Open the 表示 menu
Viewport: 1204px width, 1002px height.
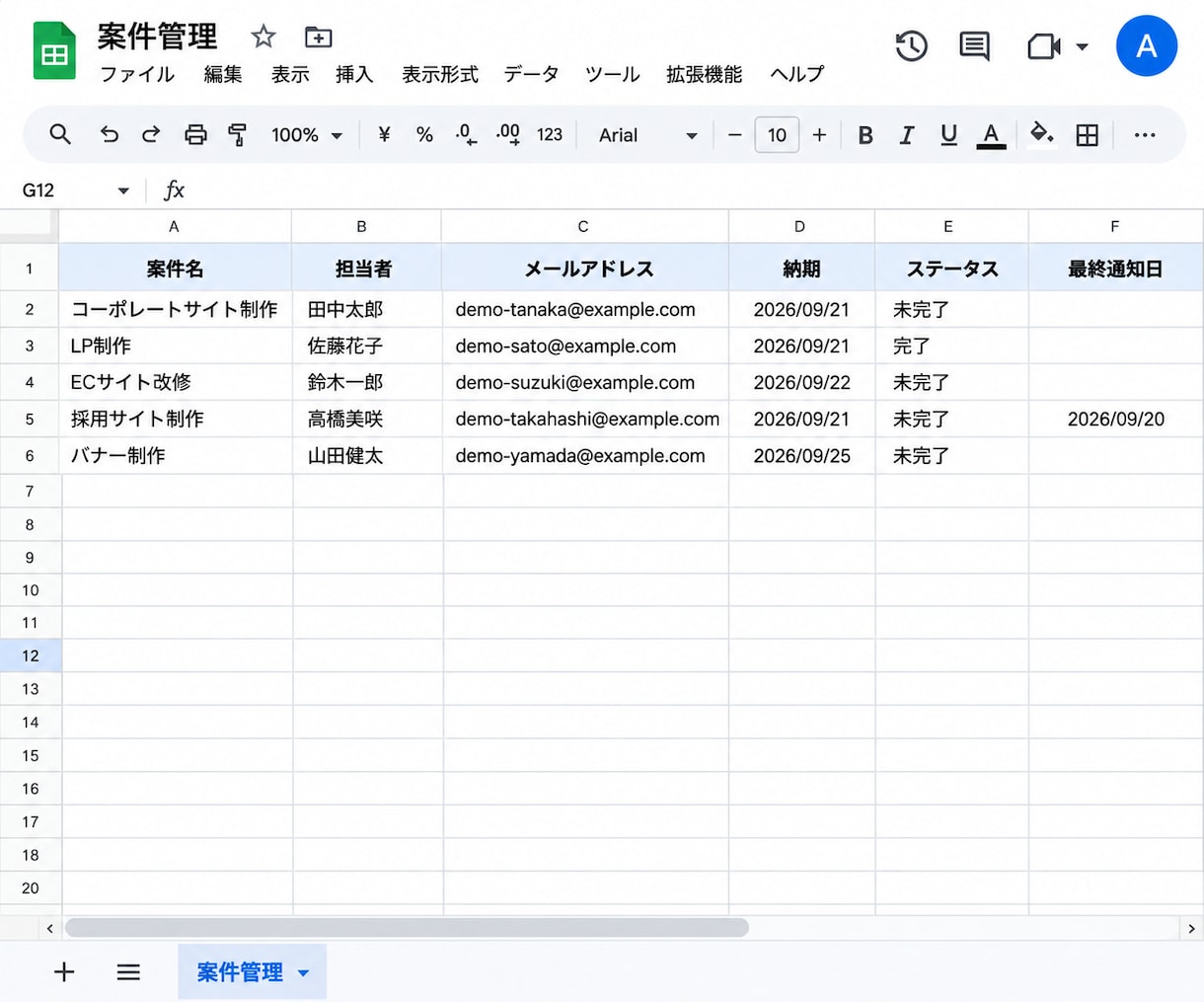coord(290,74)
